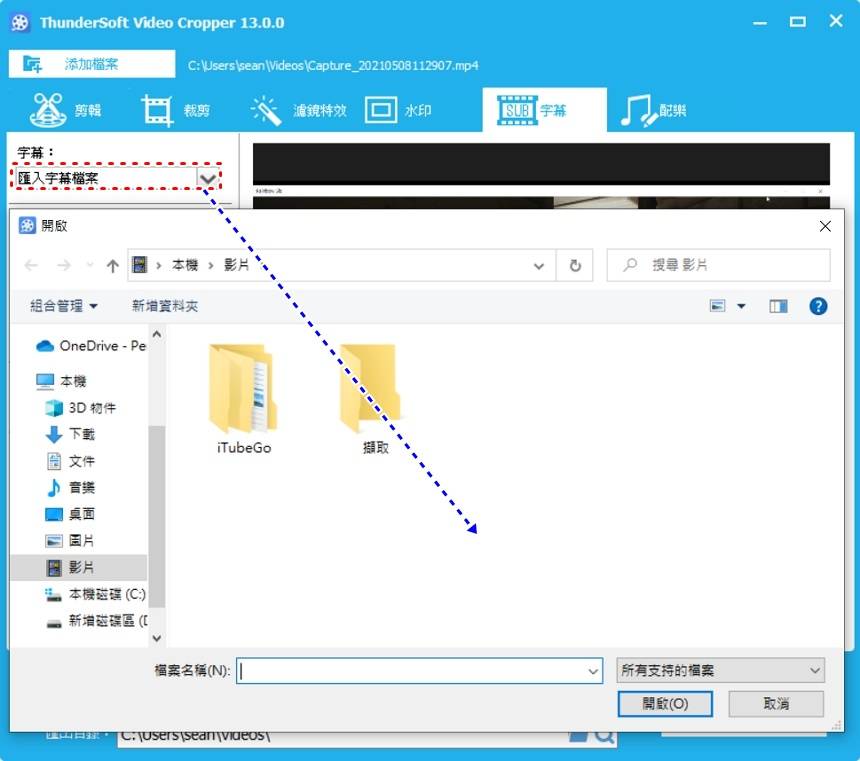The height and width of the screenshot is (761, 860).
Task: Select OneDrive in navigation pane
Action: (90, 346)
